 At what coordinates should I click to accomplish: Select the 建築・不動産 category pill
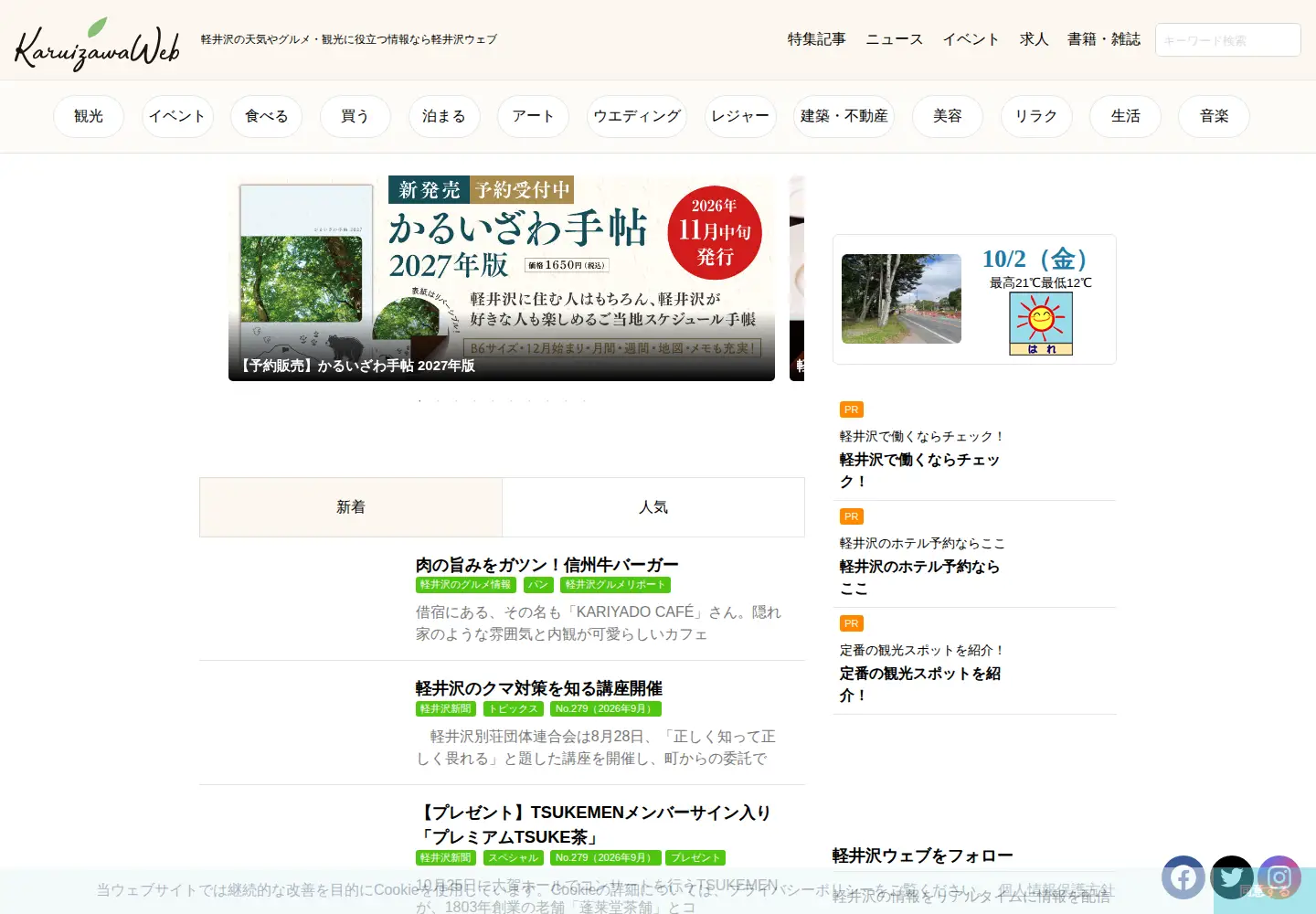[x=844, y=116]
